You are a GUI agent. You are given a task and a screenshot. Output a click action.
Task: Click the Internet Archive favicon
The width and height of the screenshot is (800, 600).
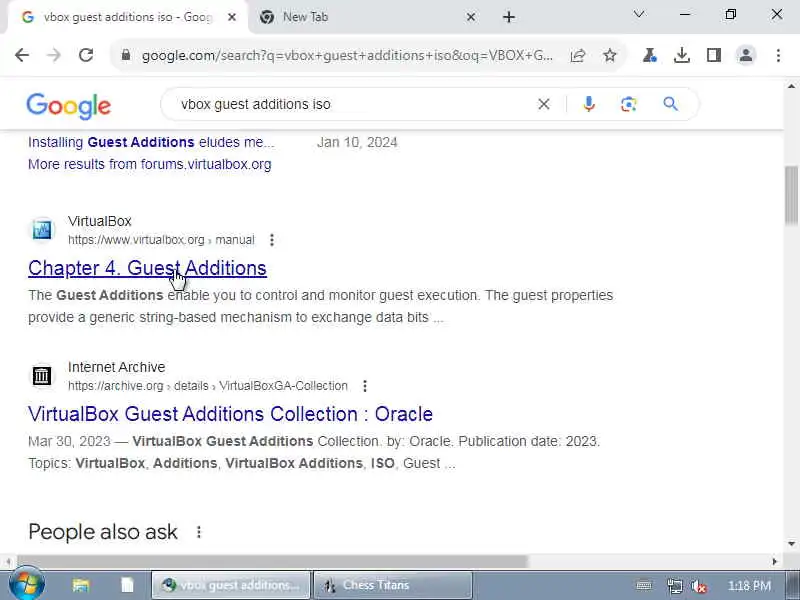pyautogui.click(x=42, y=376)
